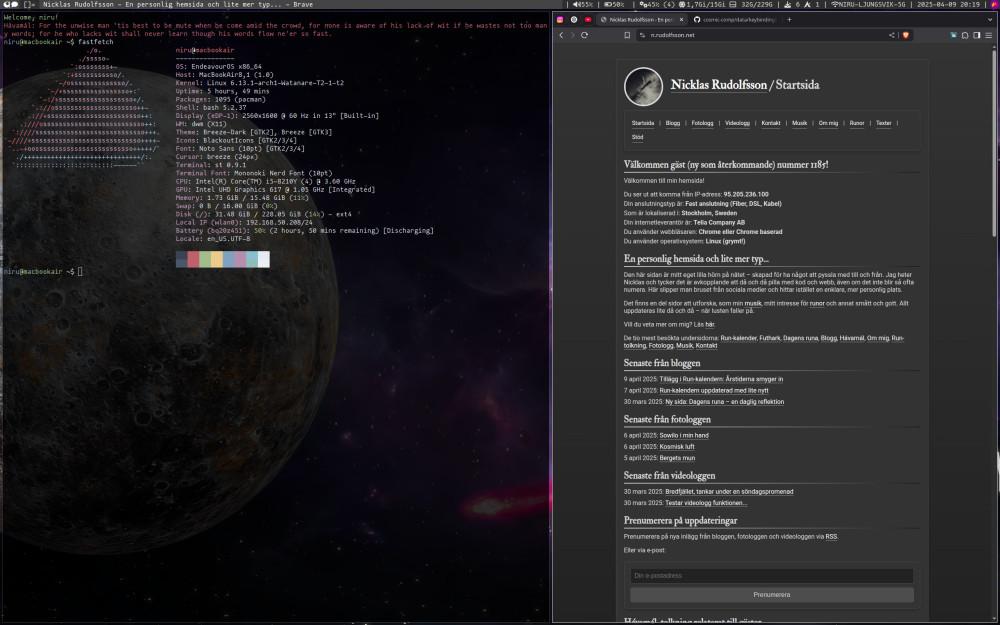Image resolution: width=1000 pixels, height=625 pixels.
Task: Click the browser page vertical scrollbar
Action: (994, 143)
